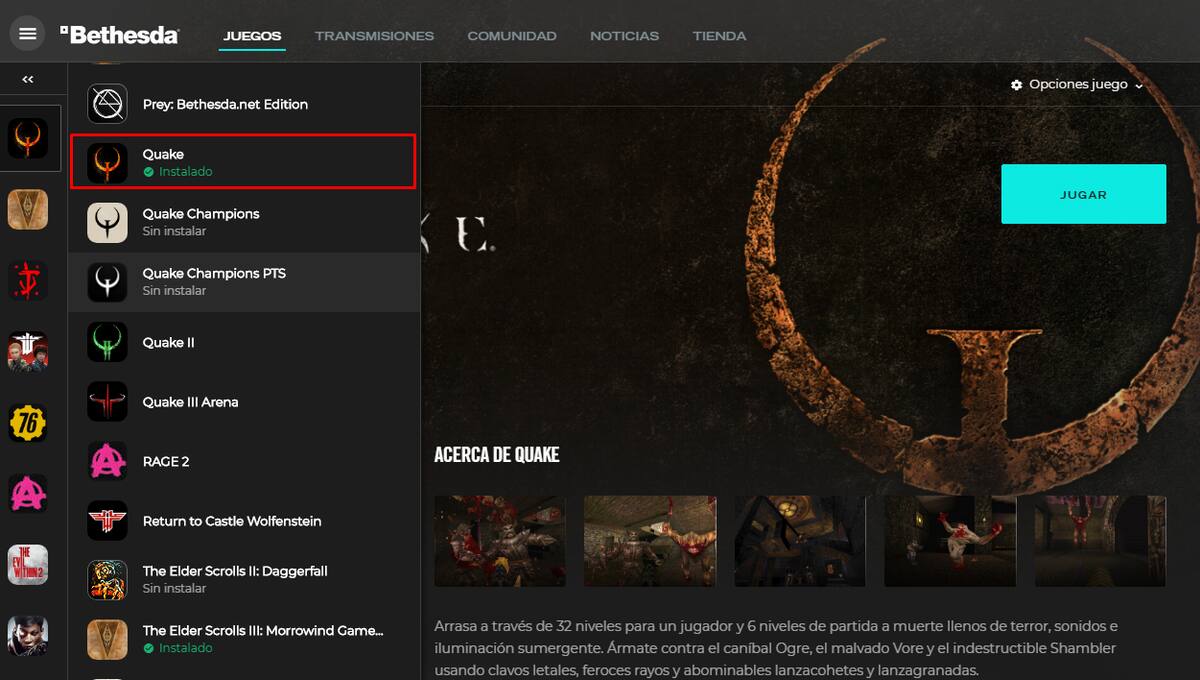Open the TRANSMISIONES tab
The height and width of the screenshot is (680, 1200).
[374, 36]
